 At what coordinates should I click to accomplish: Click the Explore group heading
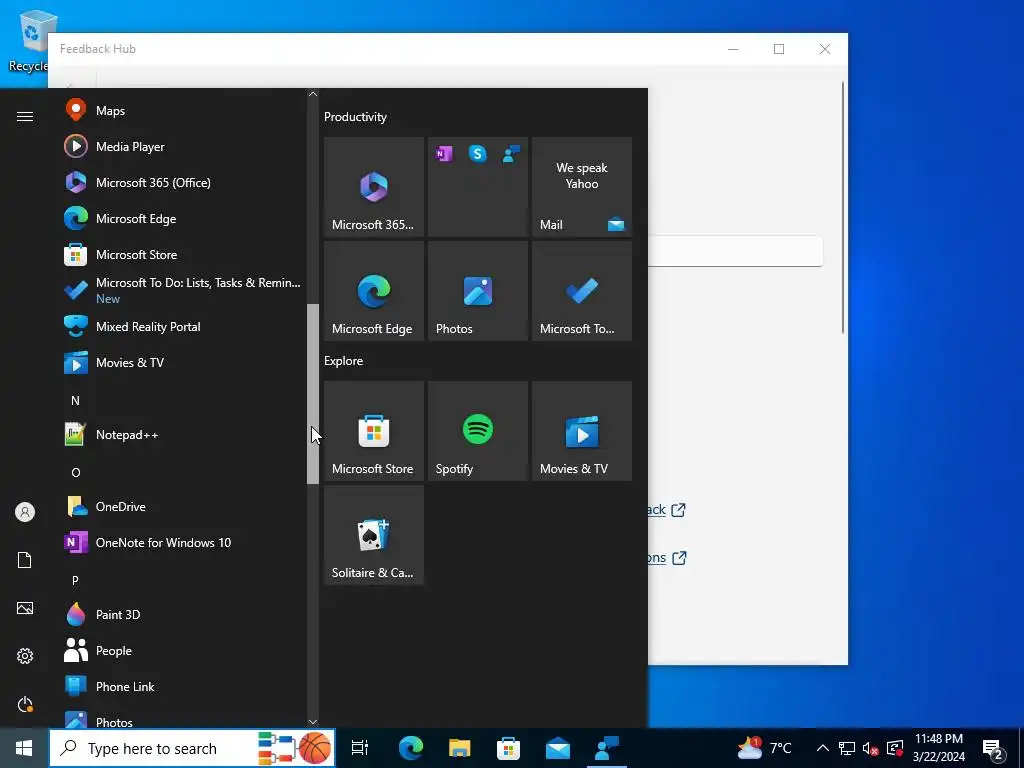pyautogui.click(x=344, y=360)
